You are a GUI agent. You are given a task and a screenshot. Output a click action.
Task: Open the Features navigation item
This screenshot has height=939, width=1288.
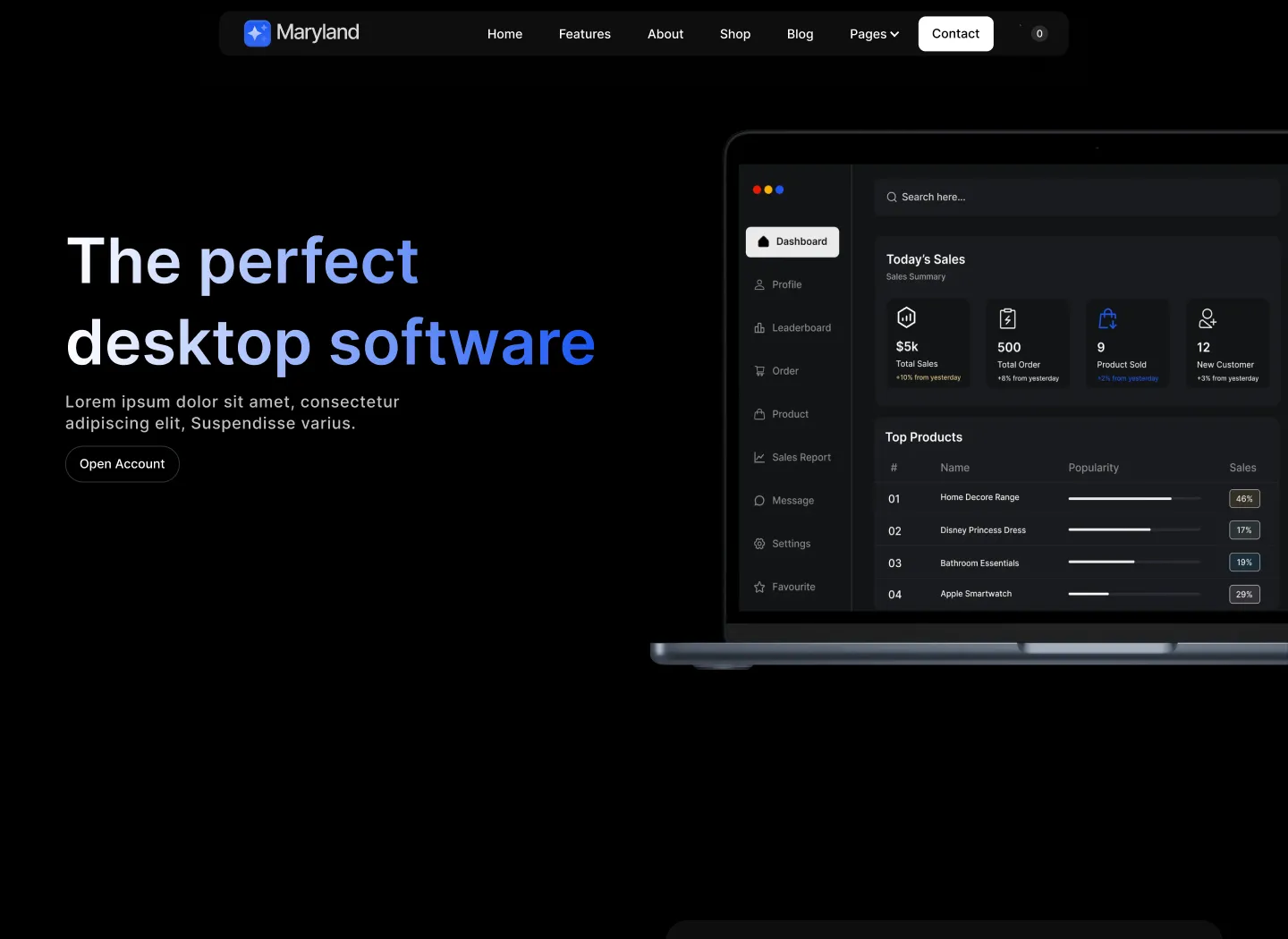[x=584, y=34]
